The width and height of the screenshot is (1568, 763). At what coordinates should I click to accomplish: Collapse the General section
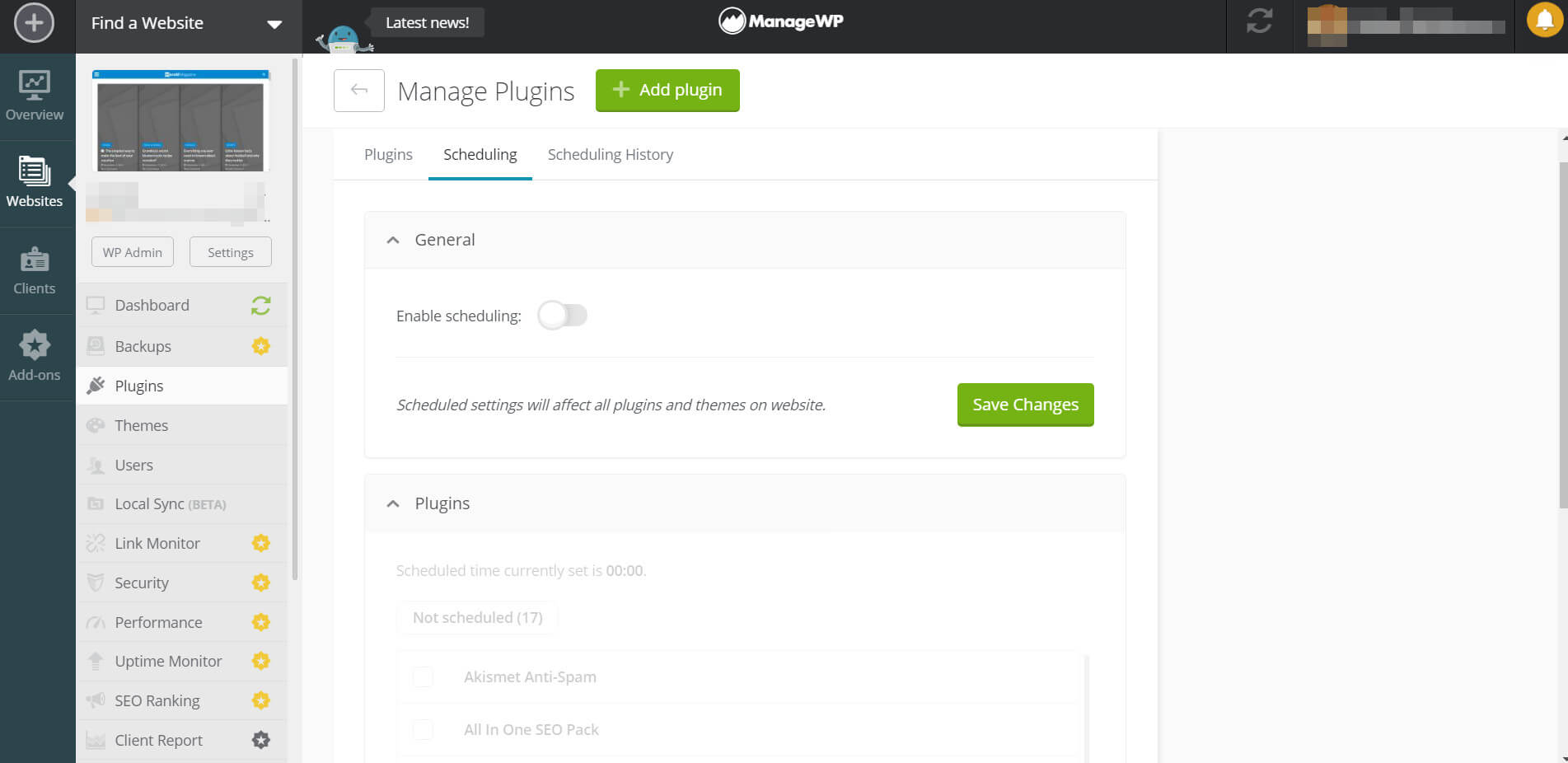point(393,241)
